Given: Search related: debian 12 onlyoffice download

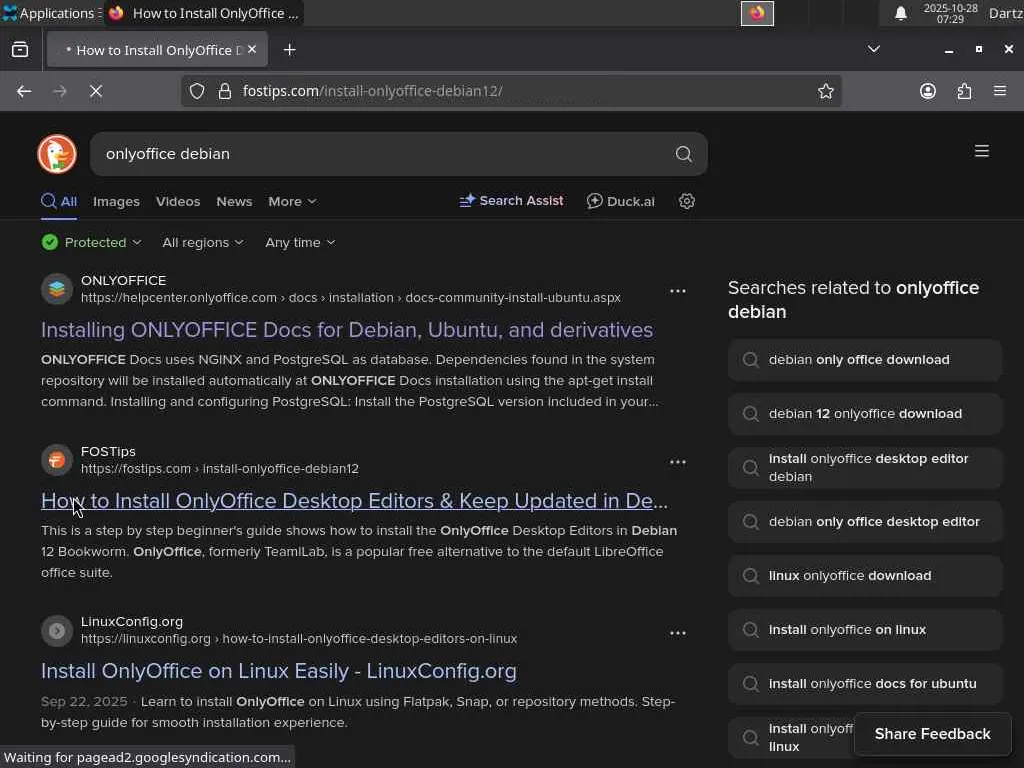Looking at the screenshot, I should pyautogui.click(x=865, y=414).
